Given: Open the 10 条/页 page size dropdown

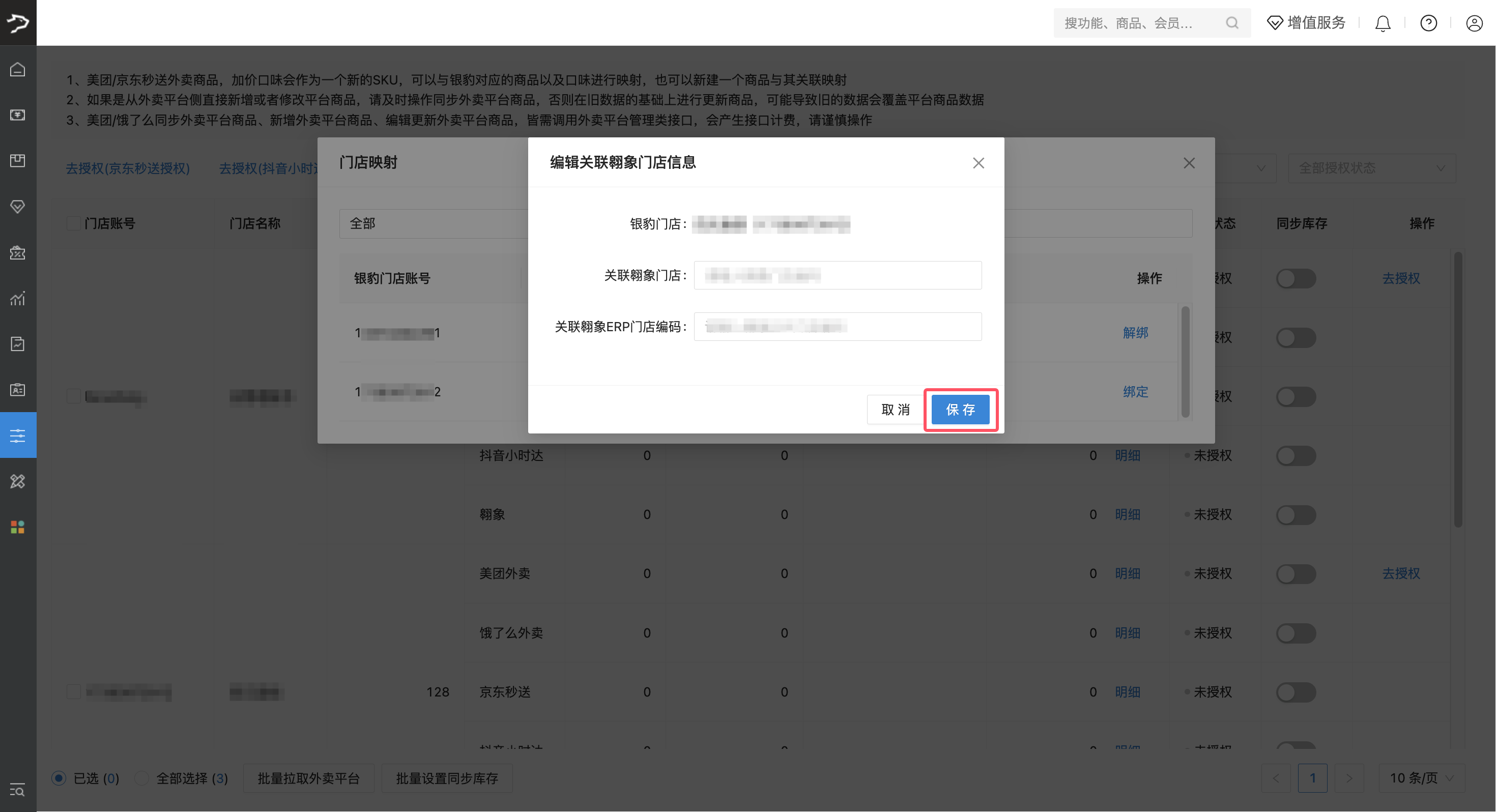Looking at the screenshot, I should 1421,778.
